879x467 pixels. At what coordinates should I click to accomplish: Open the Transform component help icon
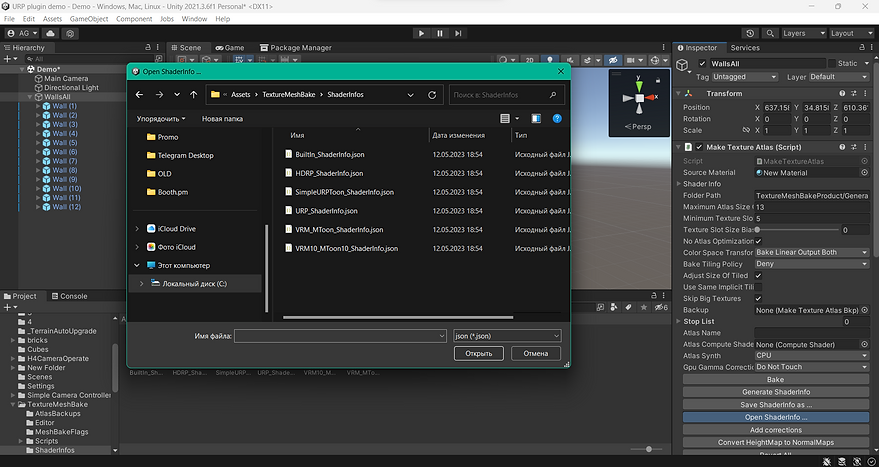pos(842,94)
